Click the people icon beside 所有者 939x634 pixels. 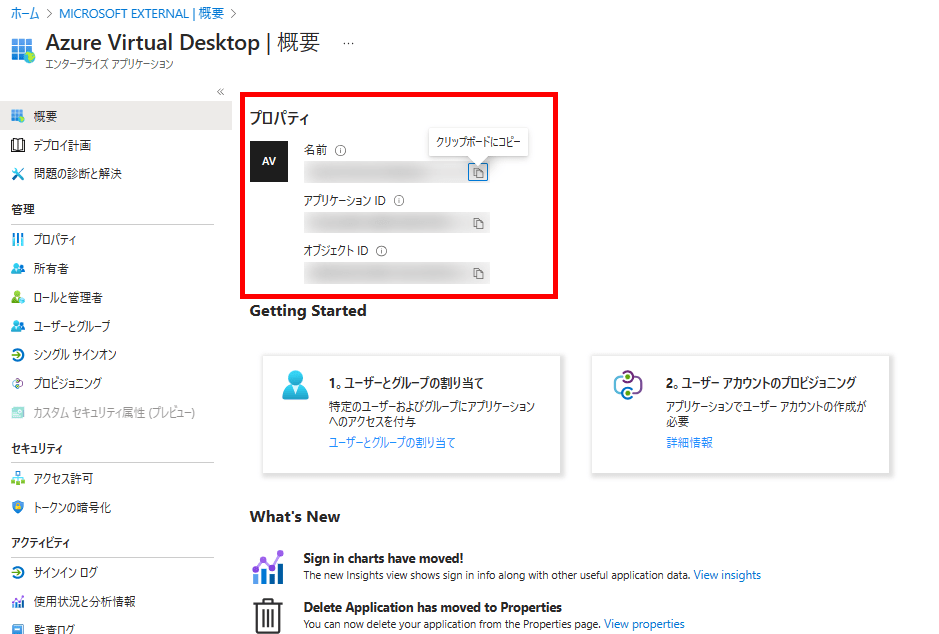pos(18,269)
